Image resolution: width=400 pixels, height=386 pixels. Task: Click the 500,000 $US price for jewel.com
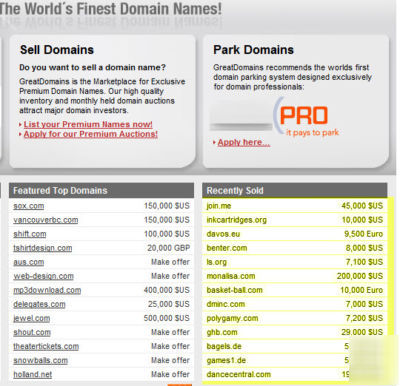click(x=167, y=318)
